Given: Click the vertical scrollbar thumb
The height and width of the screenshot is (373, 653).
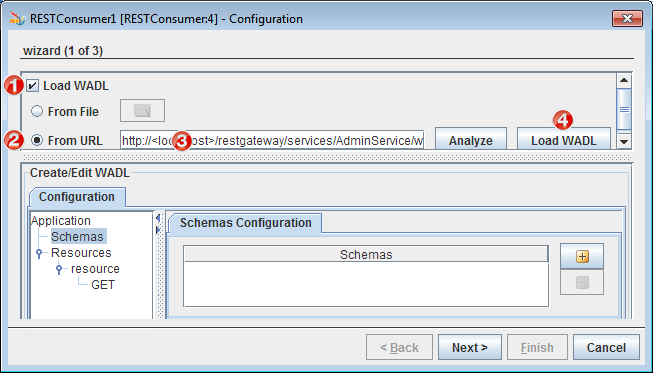Looking at the screenshot, I should [x=624, y=109].
